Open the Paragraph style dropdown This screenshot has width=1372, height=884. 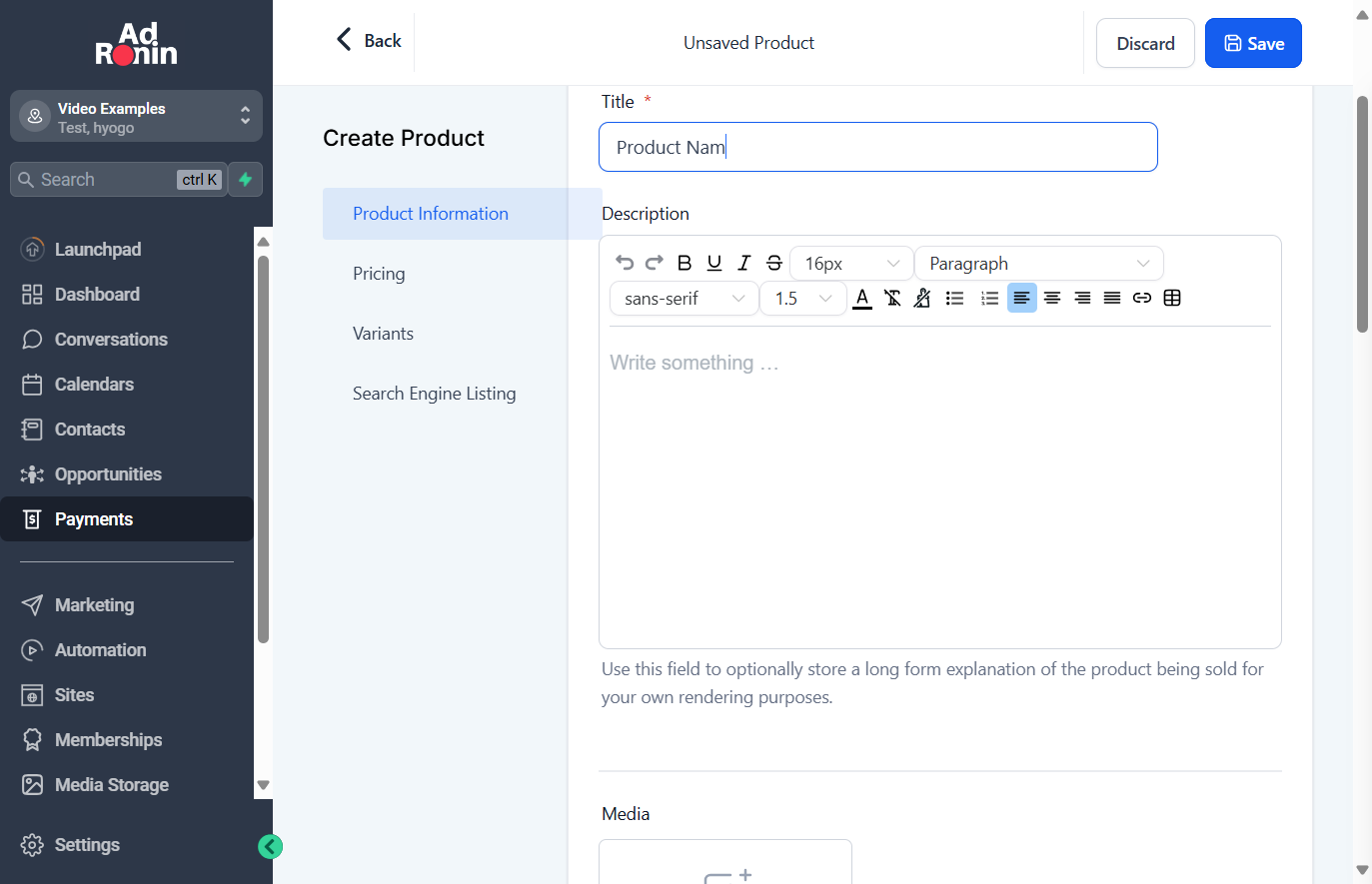point(1039,264)
